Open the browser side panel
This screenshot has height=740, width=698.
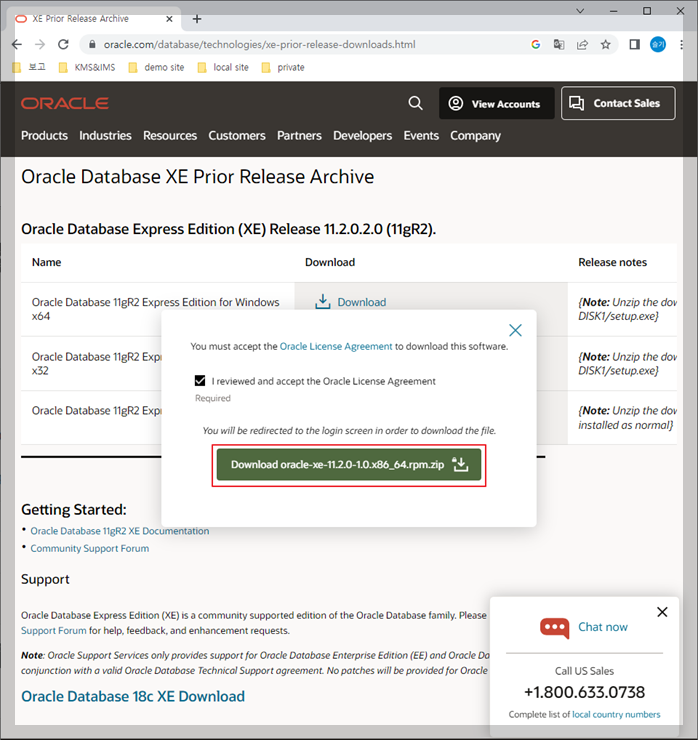pyautogui.click(x=635, y=44)
